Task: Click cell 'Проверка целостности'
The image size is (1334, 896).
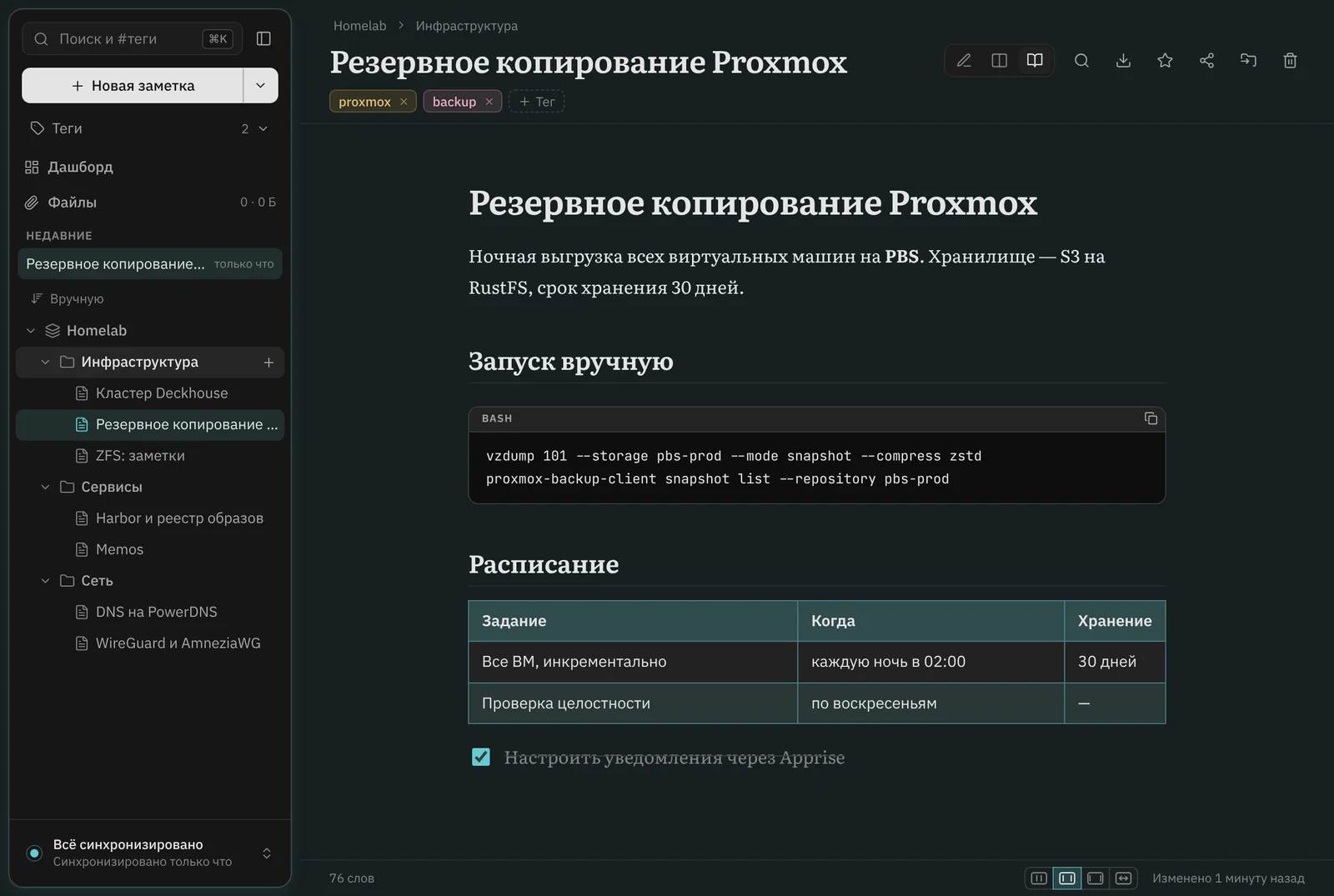Action: pyautogui.click(x=633, y=703)
